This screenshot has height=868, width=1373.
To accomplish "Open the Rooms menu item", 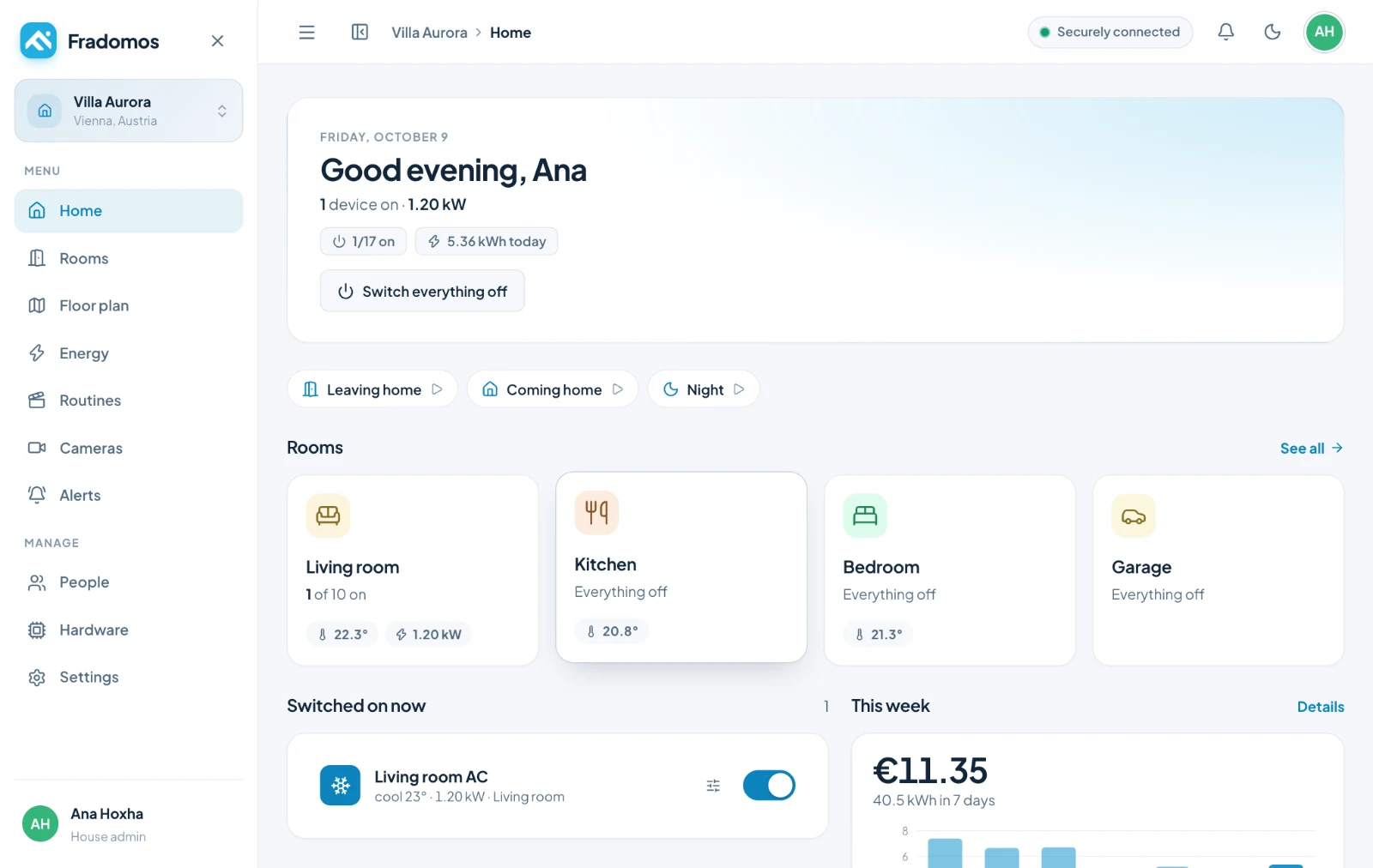I will tap(129, 258).
